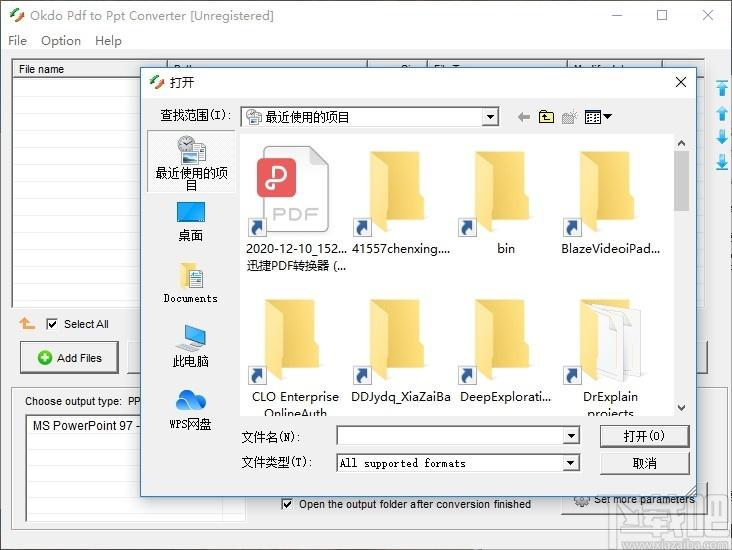Click the file list scrollbar thumb
The image size is (732, 550).
click(x=681, y=181)
